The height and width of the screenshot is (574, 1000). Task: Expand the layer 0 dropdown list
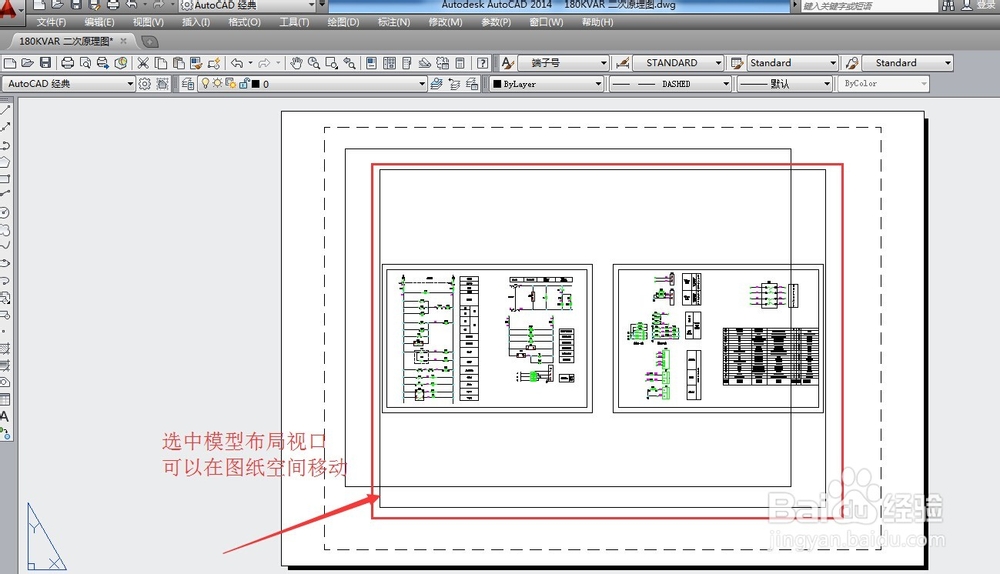tap(312, 84)
